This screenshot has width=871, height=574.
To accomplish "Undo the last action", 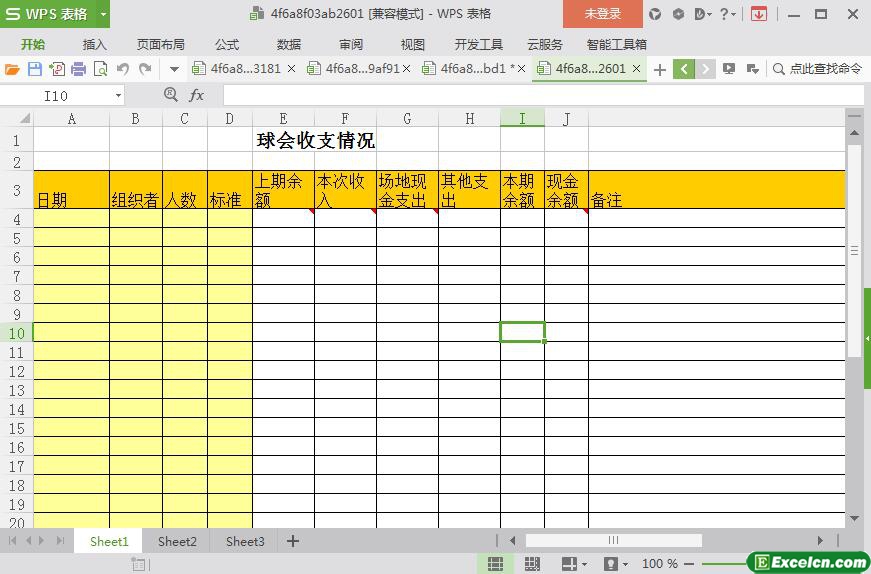I will (x=123, y=69).
